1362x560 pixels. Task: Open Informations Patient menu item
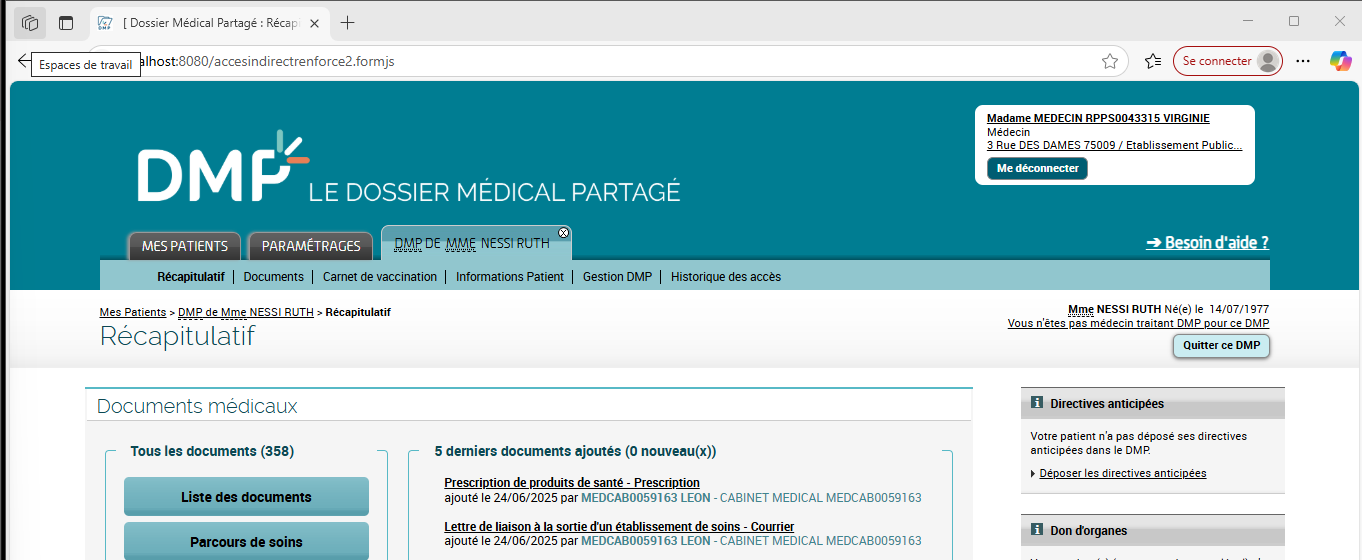coord(510,277)
